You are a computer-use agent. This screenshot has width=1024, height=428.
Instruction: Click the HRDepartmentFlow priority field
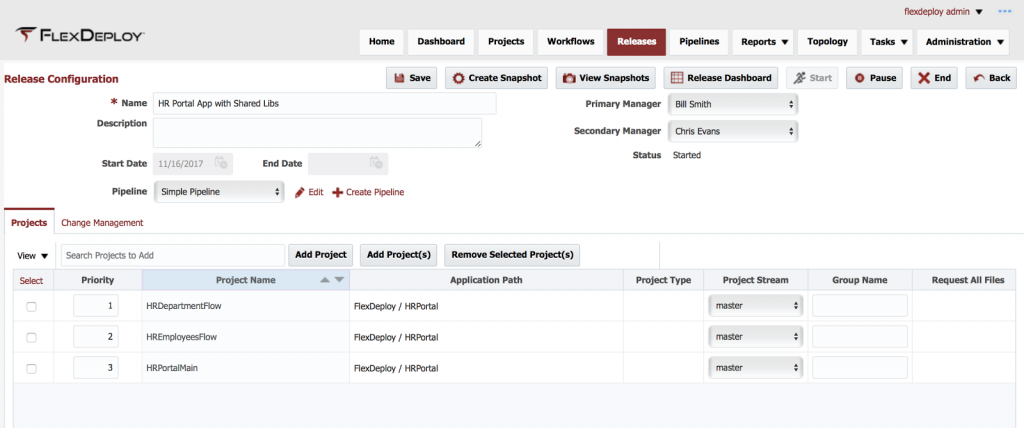pyautogui.click(x=96, y=305)
